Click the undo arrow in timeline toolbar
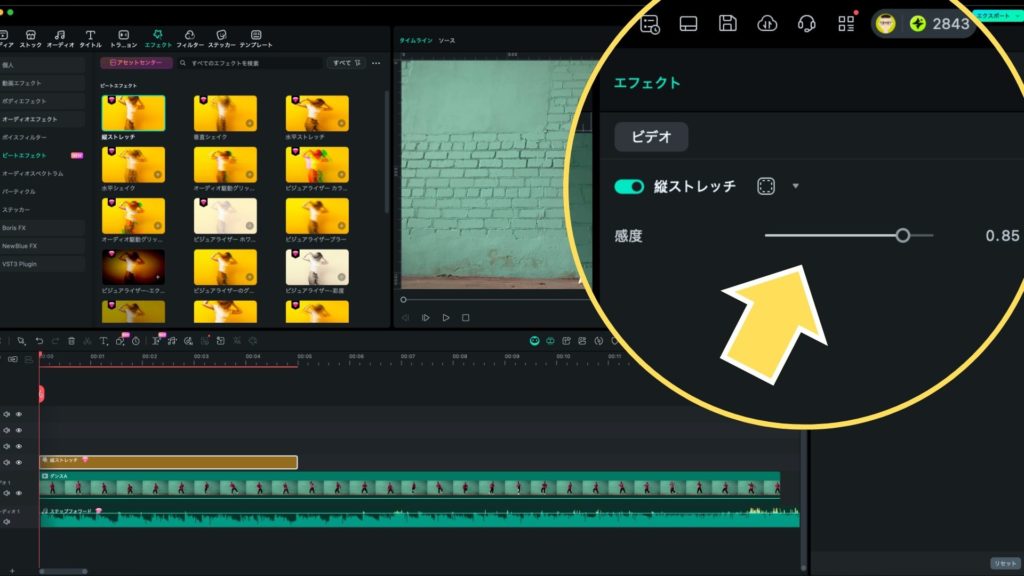Image resolution: width=1024 pixels, height=576 pixels. (x=39, y=341)
